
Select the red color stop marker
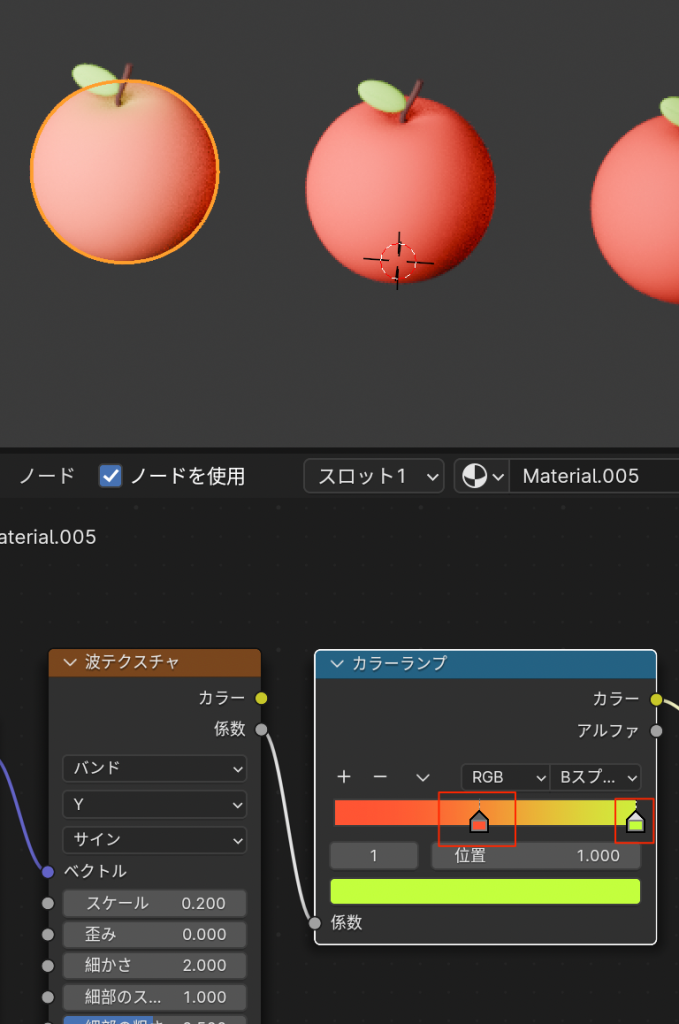(x=479, y=822)
